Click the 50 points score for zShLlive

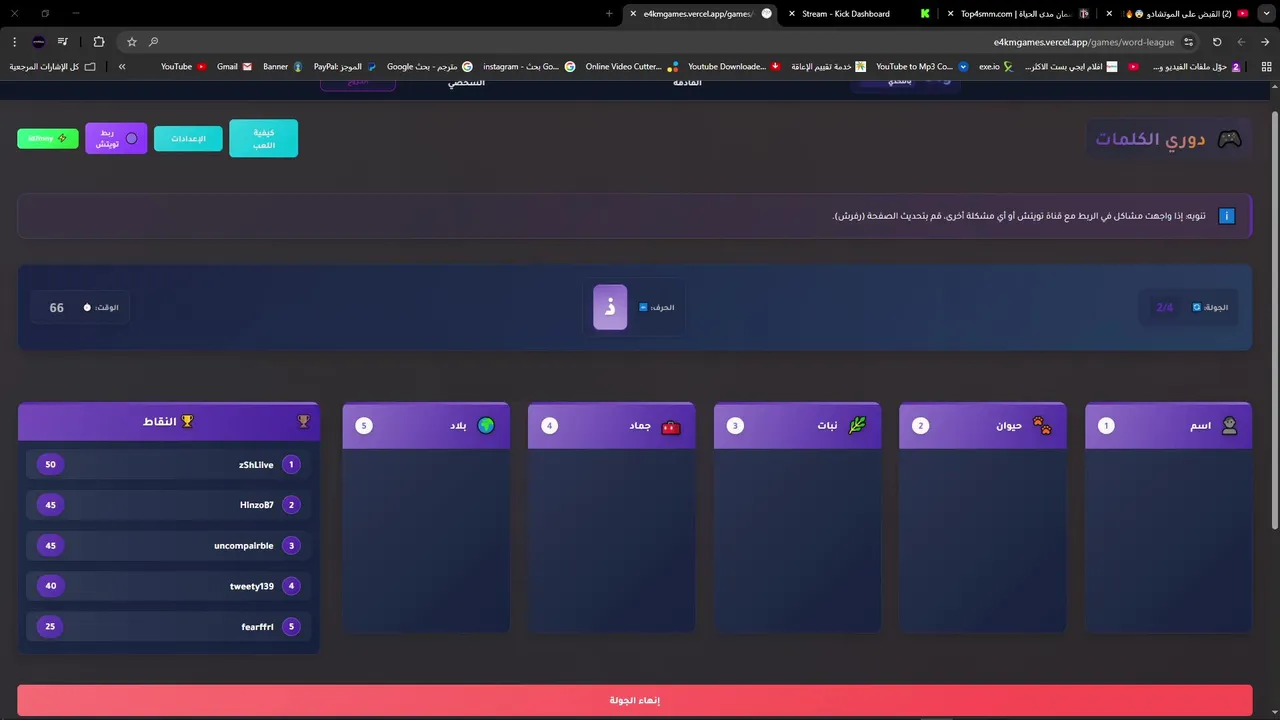click(x=51, y=465)
